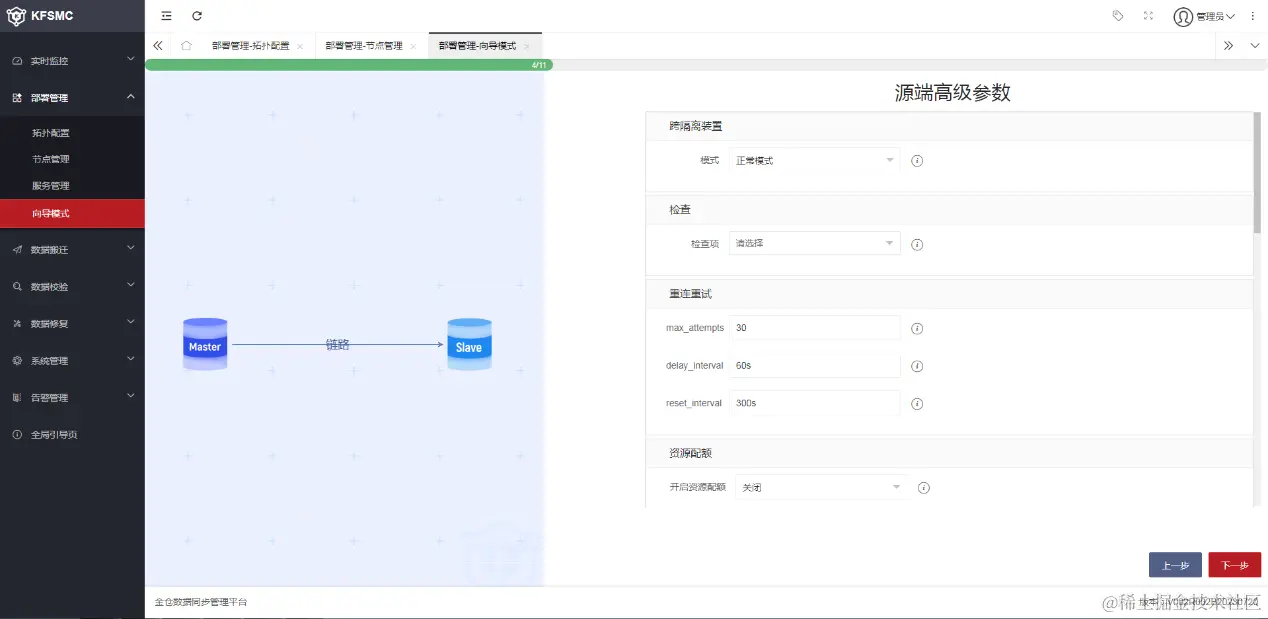Viewport: 1268px width, 619px height.
Task: Click the info icon beside 开启资源配额
Action: pos(924,488)
